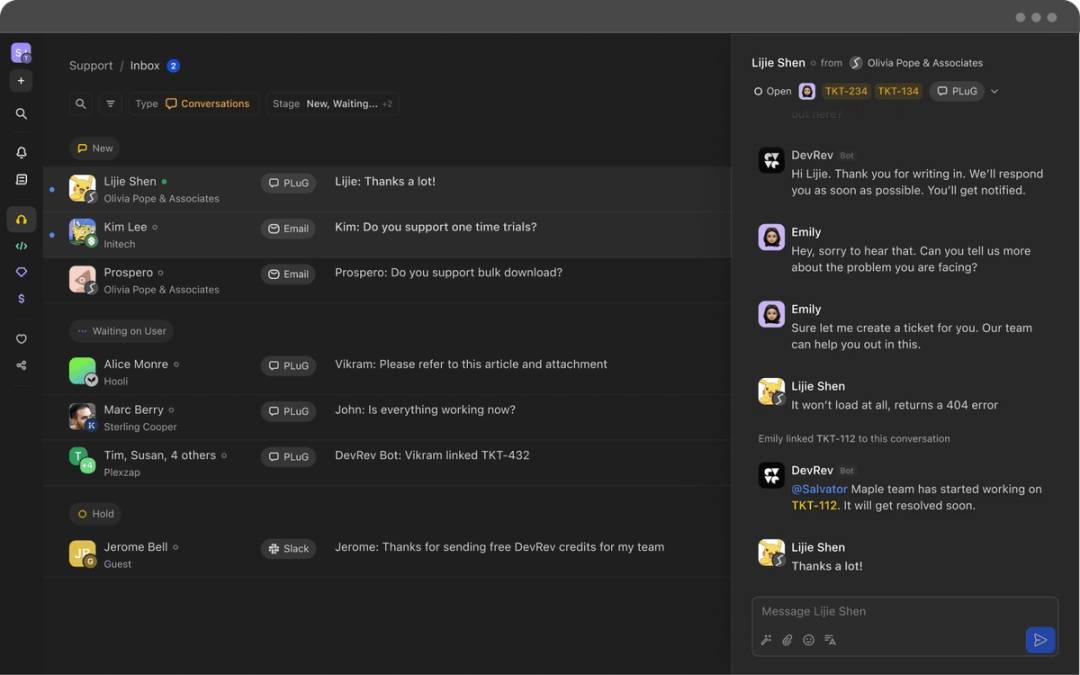Image resolution: width=1080 pixels, height=675 pixels.
Task: Send the message with blue arrow button
Action: (1040, 640)
